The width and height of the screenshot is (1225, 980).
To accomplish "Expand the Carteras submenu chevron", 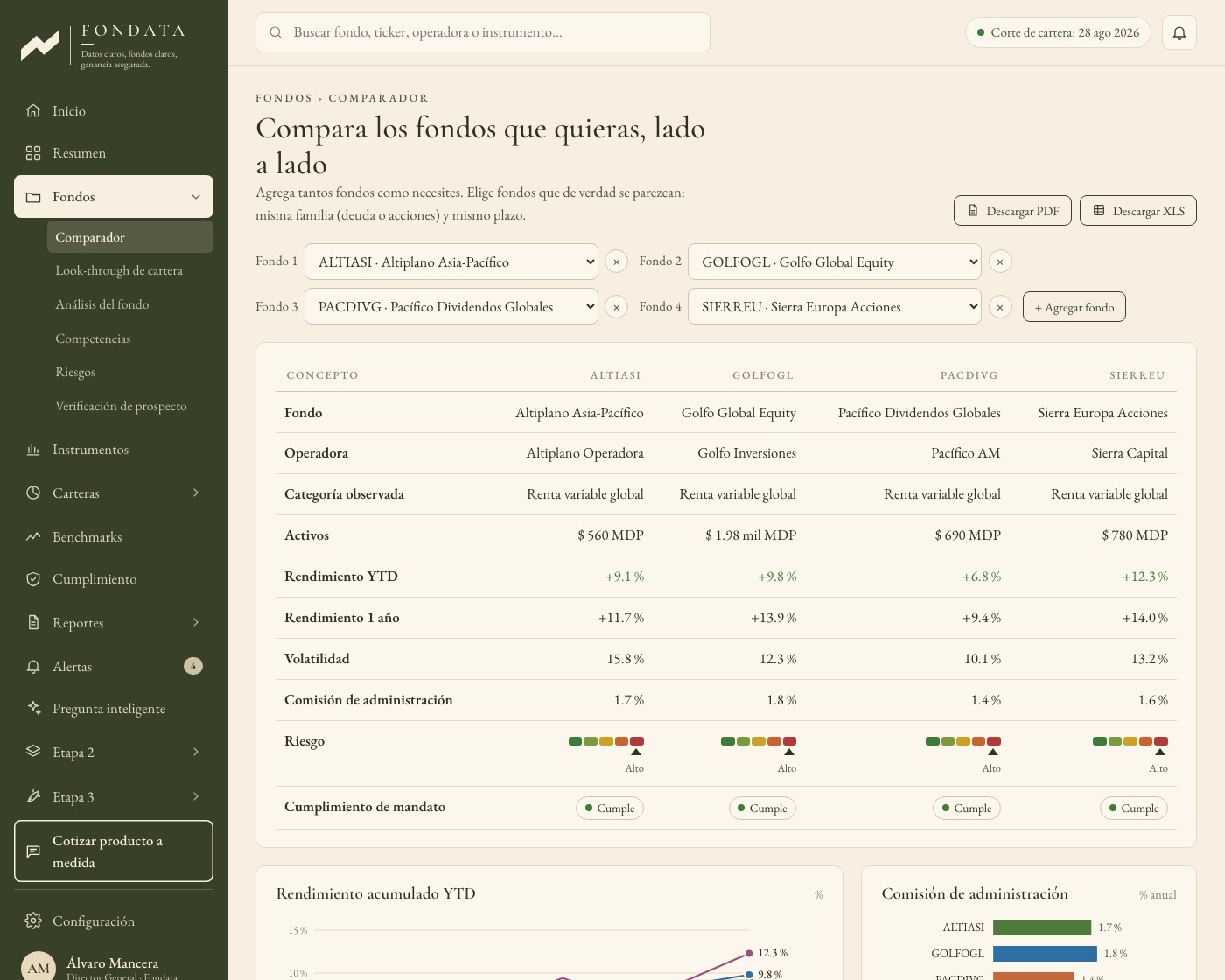I will tap(196, 493).
